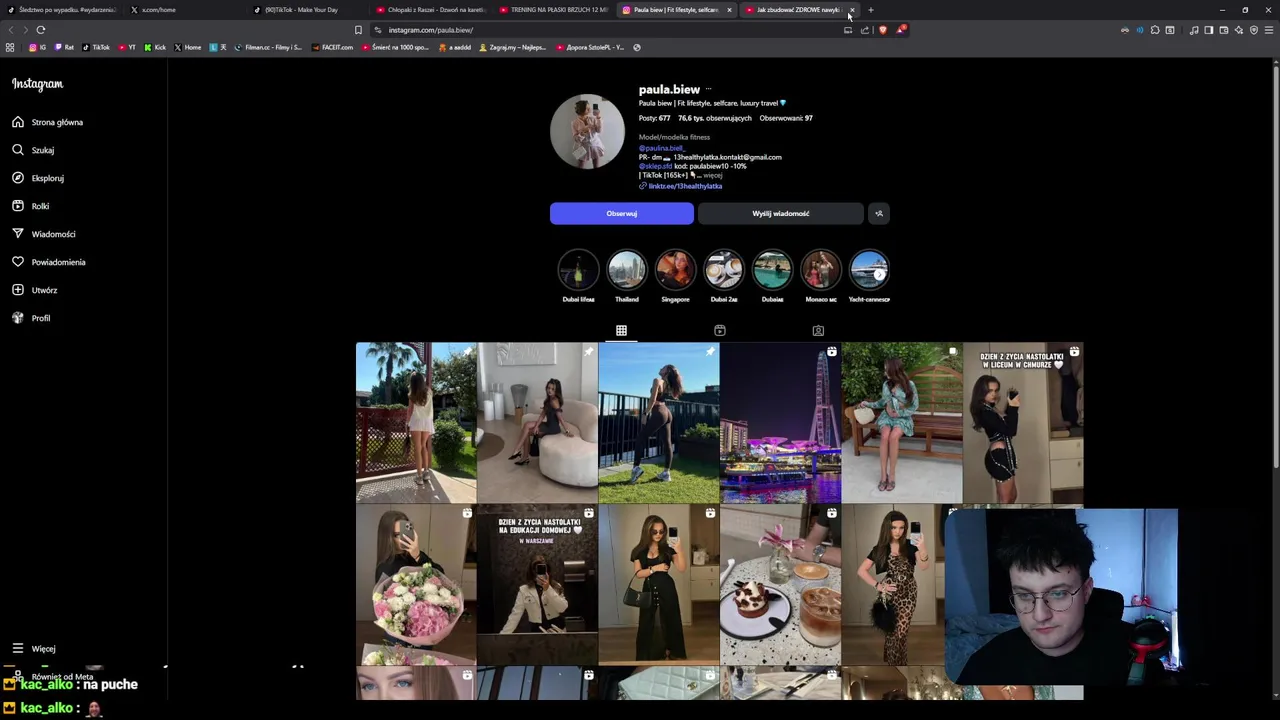Open Brave Rewards triangle icon
This screenshot has width=1280, height=720.
point(900,30)
